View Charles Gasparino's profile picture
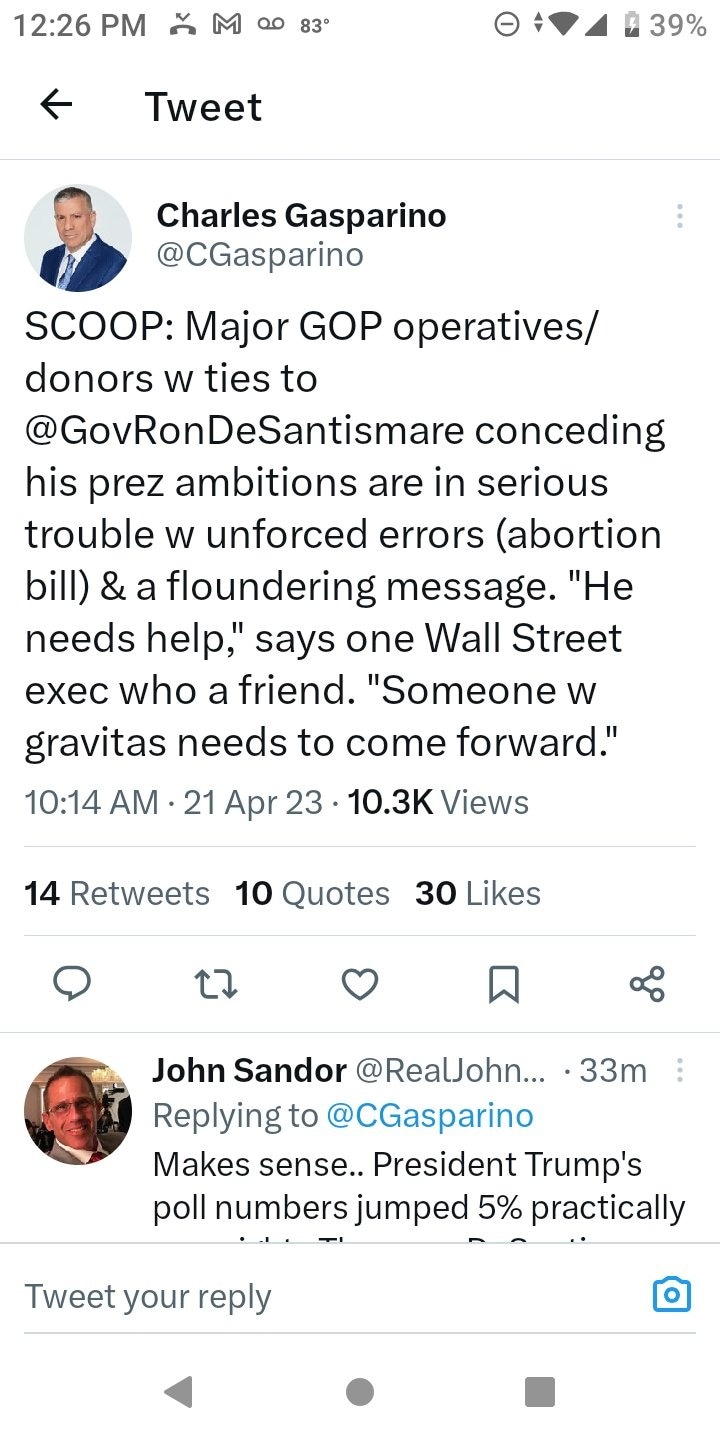This screenshot has height=1440, width=720. tap(78, 238)
